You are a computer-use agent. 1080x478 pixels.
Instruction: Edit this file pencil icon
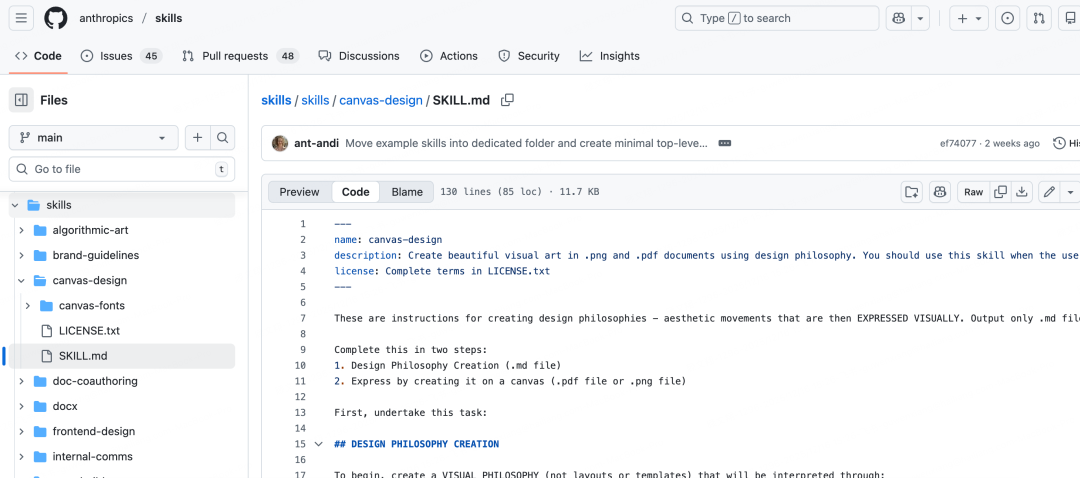click(x=1049, y=192)
